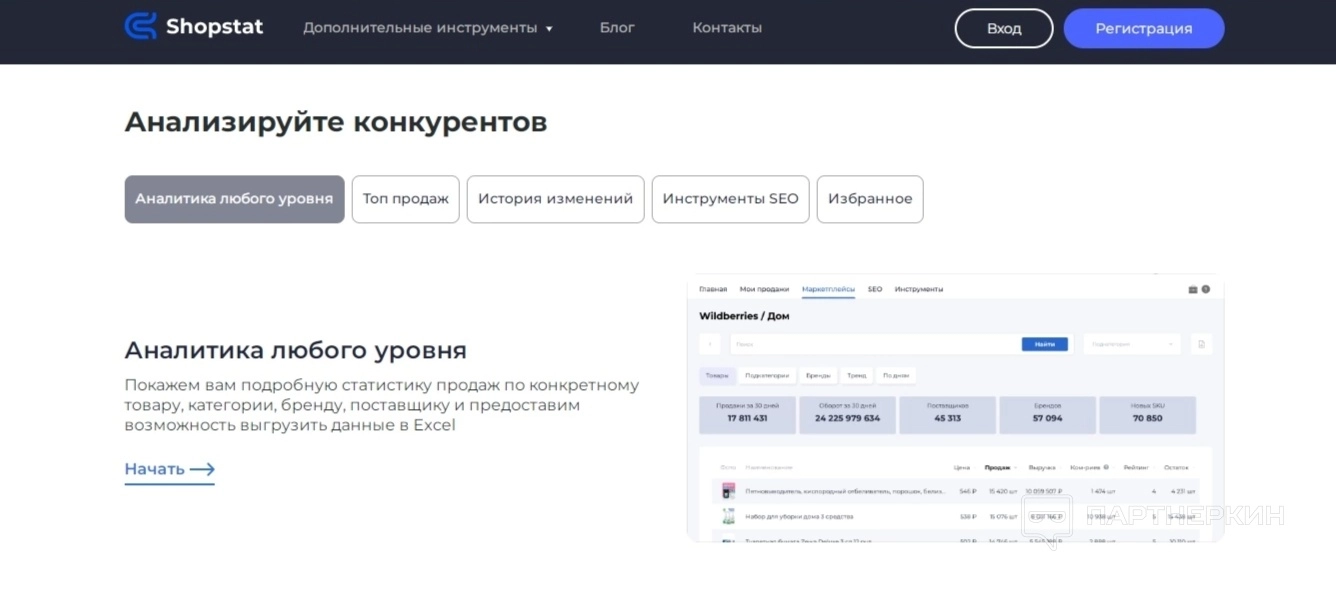Click the back arrow button beside search field
Viewport: 1336px width, 603px height.
coord(711,344)
